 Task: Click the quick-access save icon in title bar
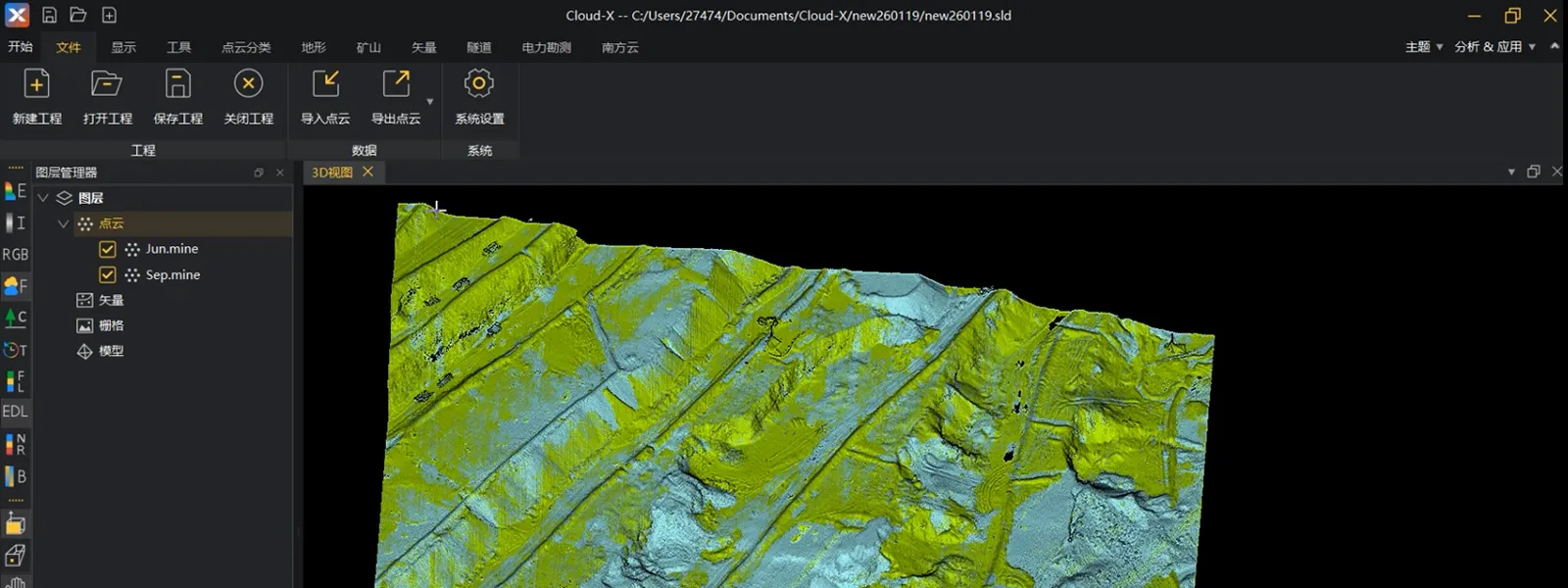coord(49,15)
